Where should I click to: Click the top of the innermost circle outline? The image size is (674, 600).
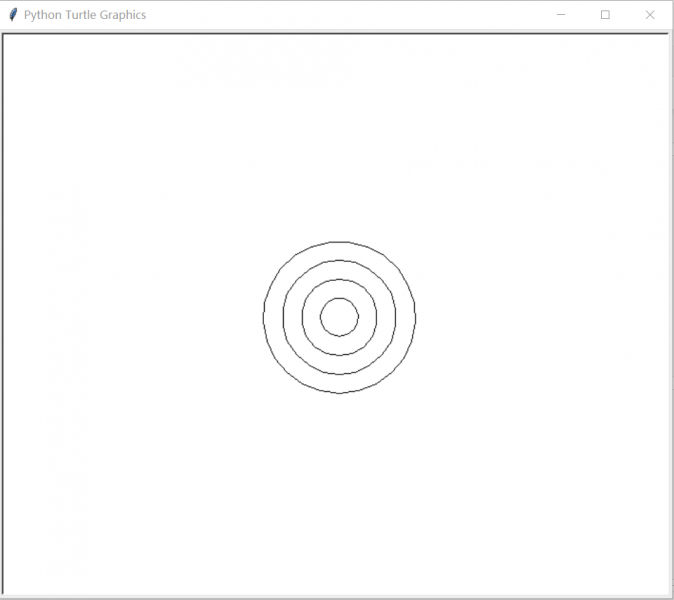tap(339, 298)
